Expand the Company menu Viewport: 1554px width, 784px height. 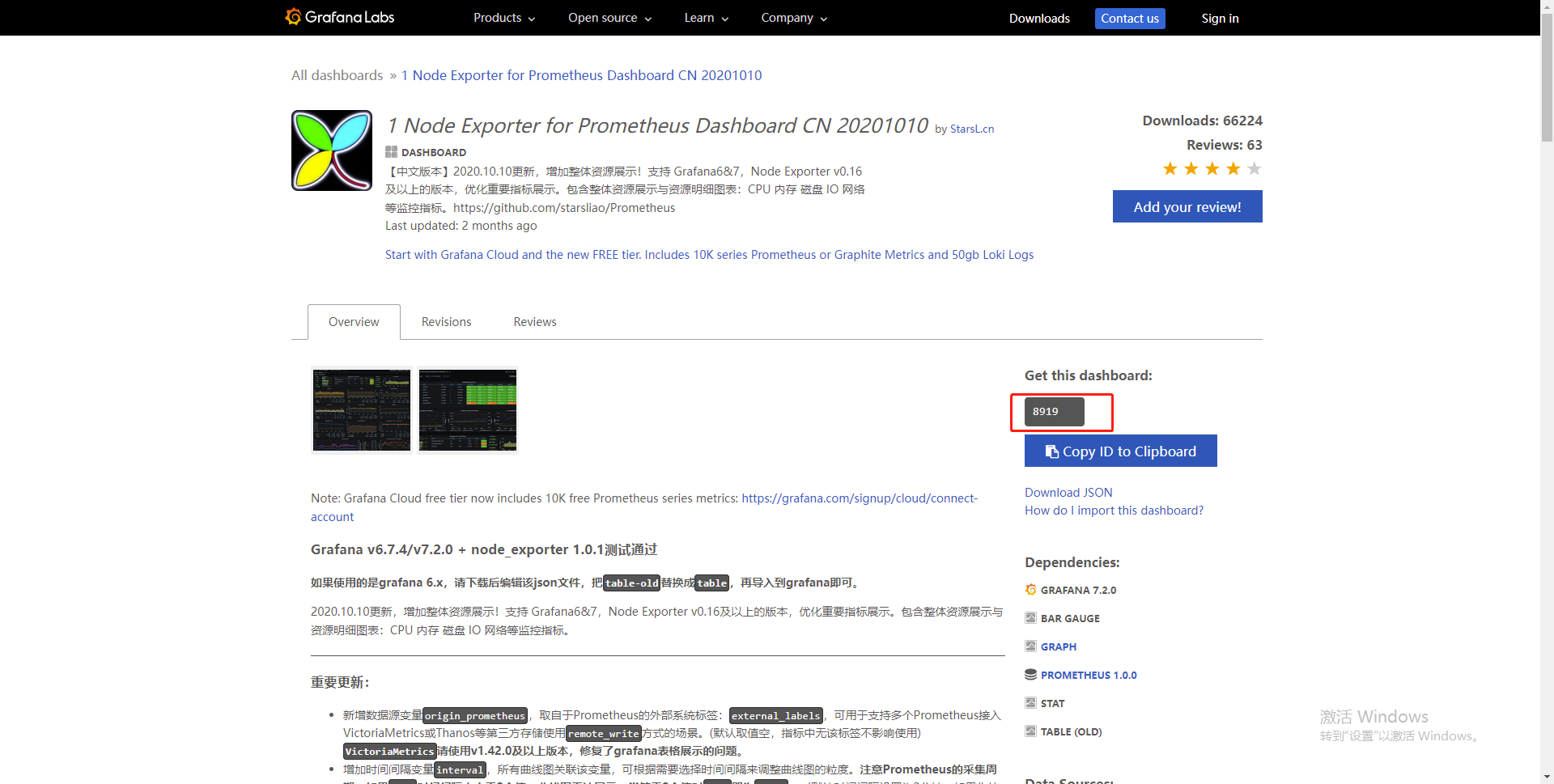pyautogui.click(x=794, y=18)
